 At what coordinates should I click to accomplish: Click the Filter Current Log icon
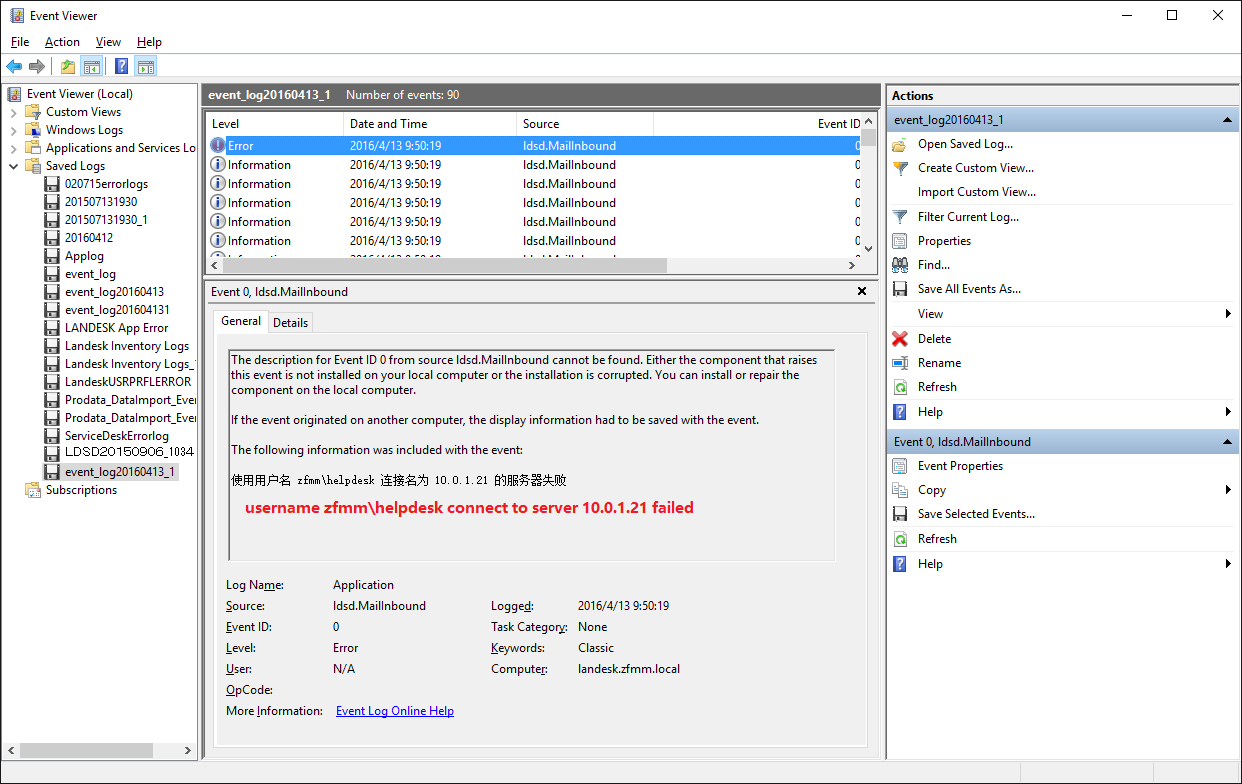point(899,217)
